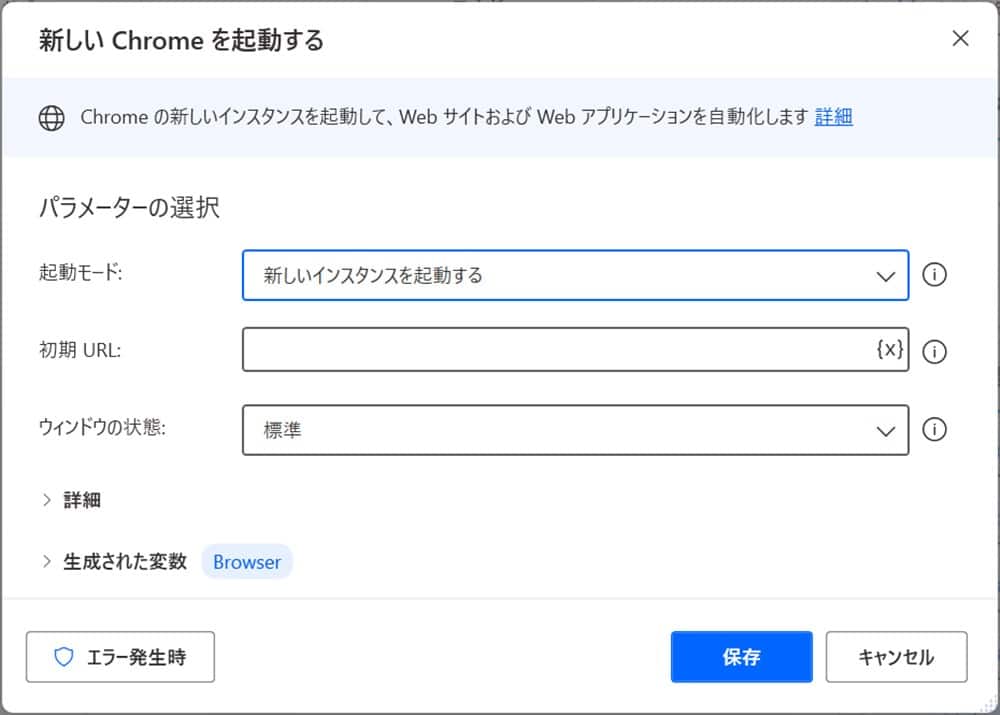Click the 初期 URL field label
This screenshot has width=1000, height=715.
pos(79,350)
